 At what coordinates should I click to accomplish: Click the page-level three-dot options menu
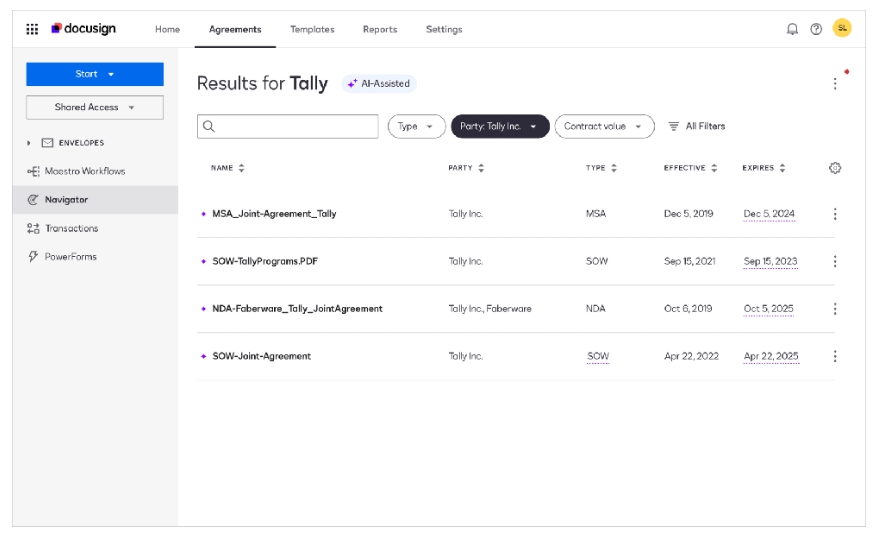coord(835,84)
